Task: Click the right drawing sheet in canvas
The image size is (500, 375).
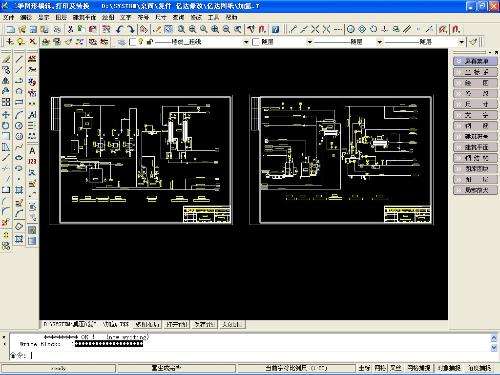Action: tap(341, 160)
